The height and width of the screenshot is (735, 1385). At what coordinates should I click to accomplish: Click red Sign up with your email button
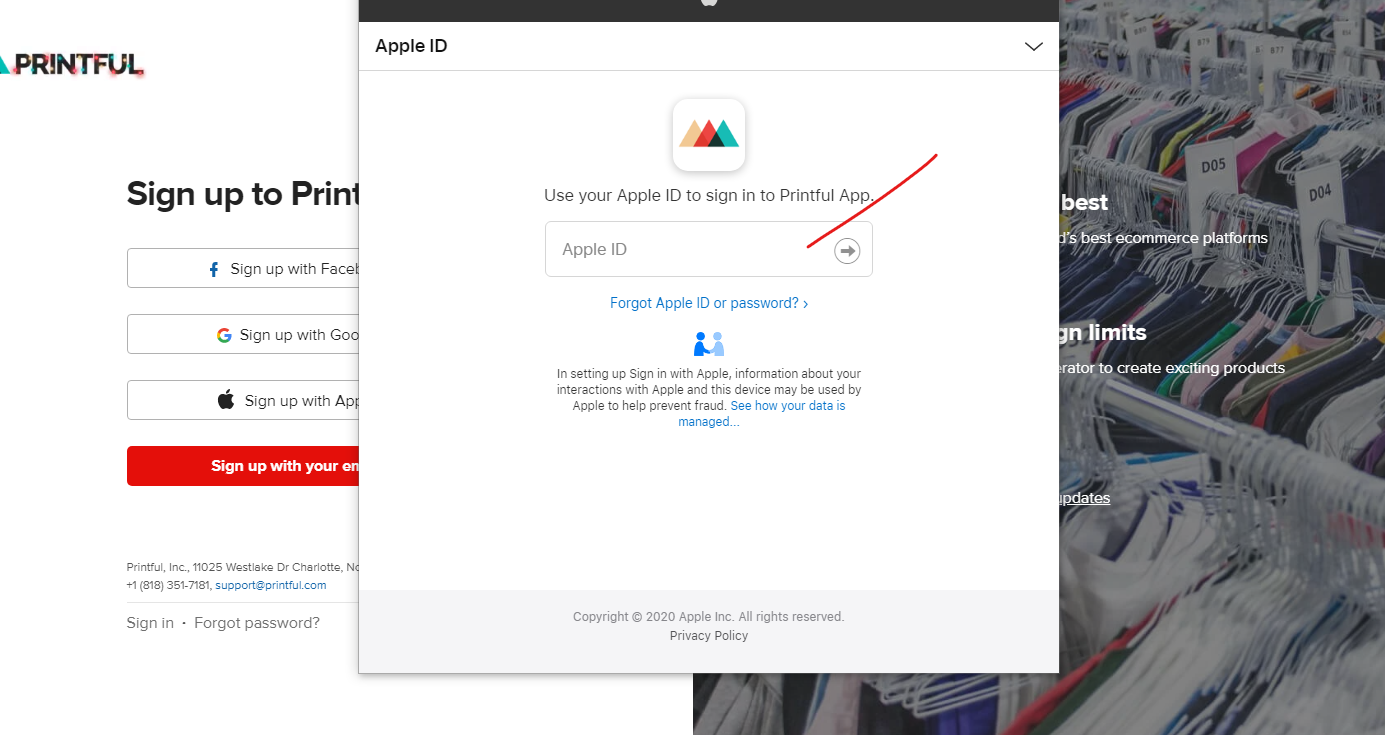point(243,466)
